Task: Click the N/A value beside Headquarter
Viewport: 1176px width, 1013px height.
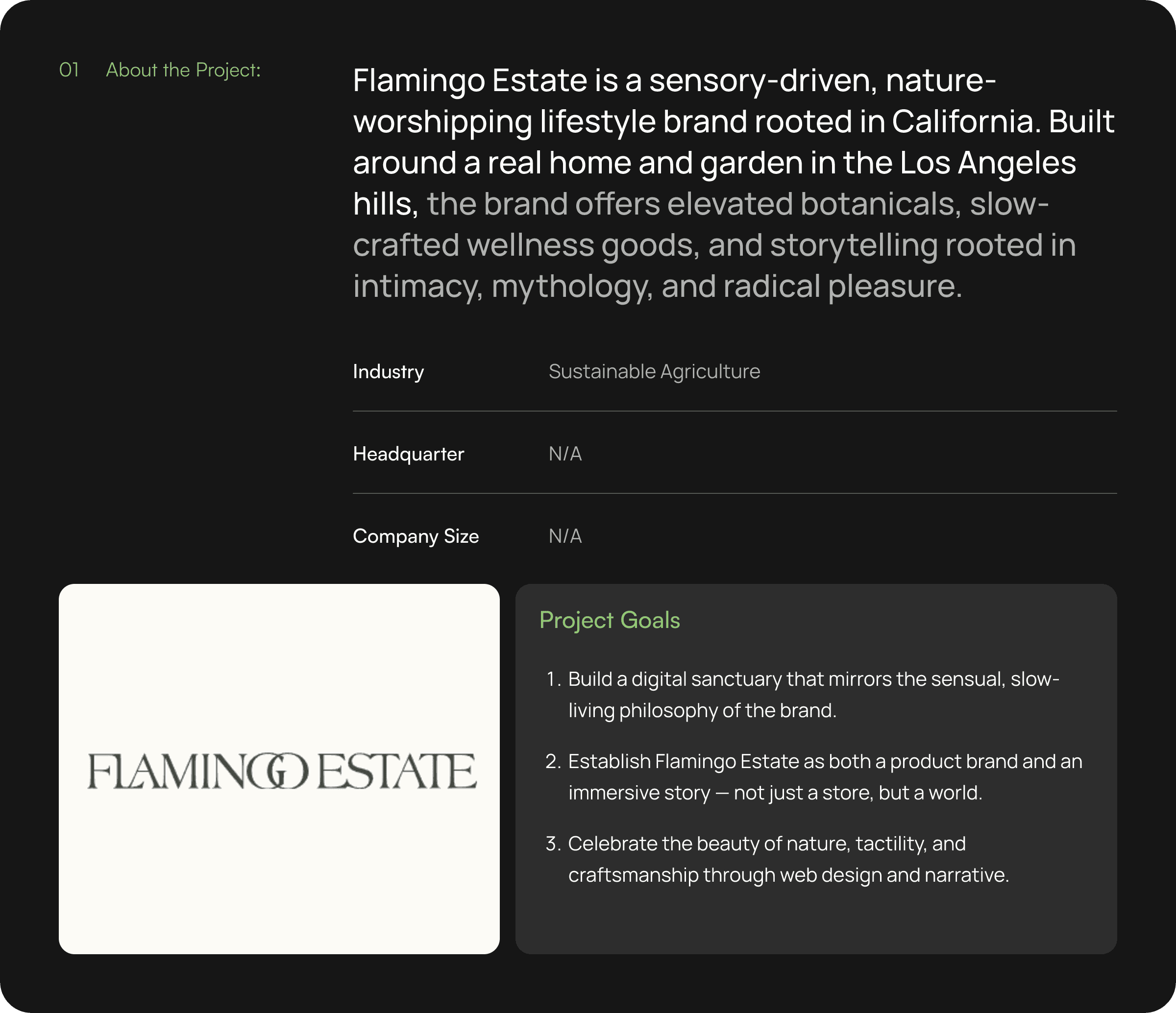Action: point(565,454)
